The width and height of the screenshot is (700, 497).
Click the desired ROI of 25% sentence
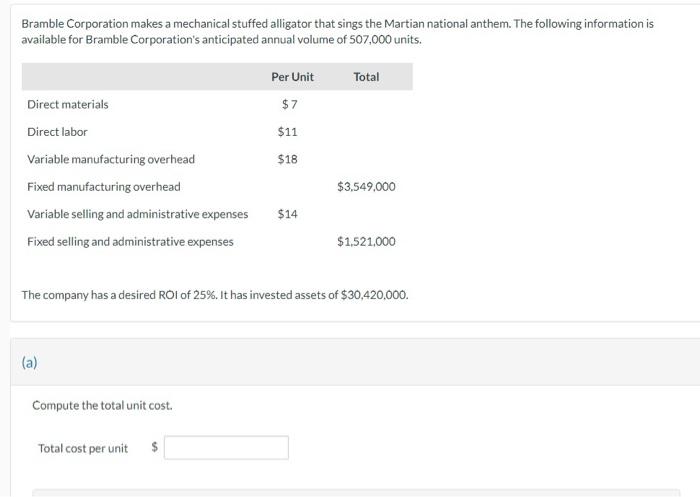click(215, 295)
